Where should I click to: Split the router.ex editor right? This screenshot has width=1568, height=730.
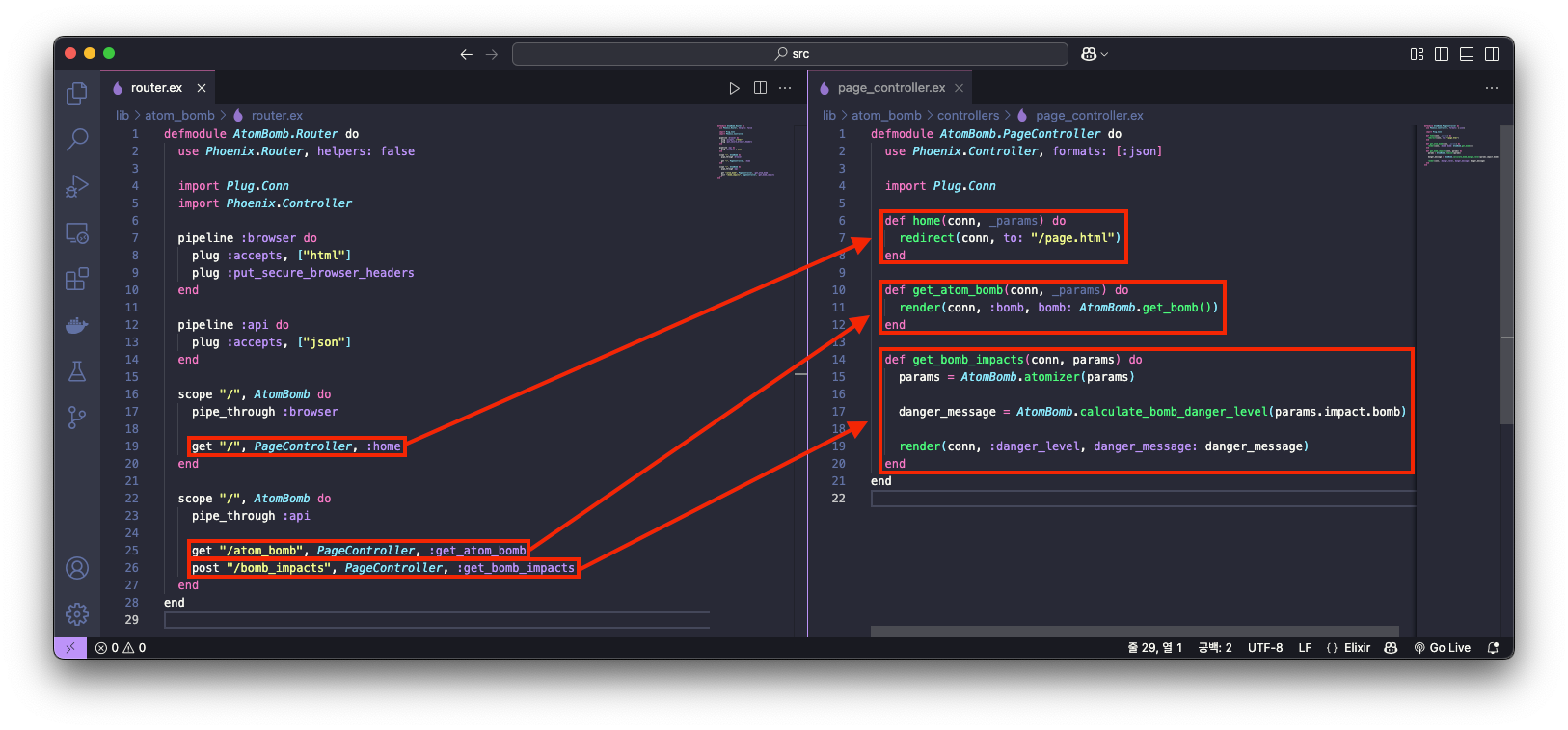pyautogui.click(x=760, y=88)
